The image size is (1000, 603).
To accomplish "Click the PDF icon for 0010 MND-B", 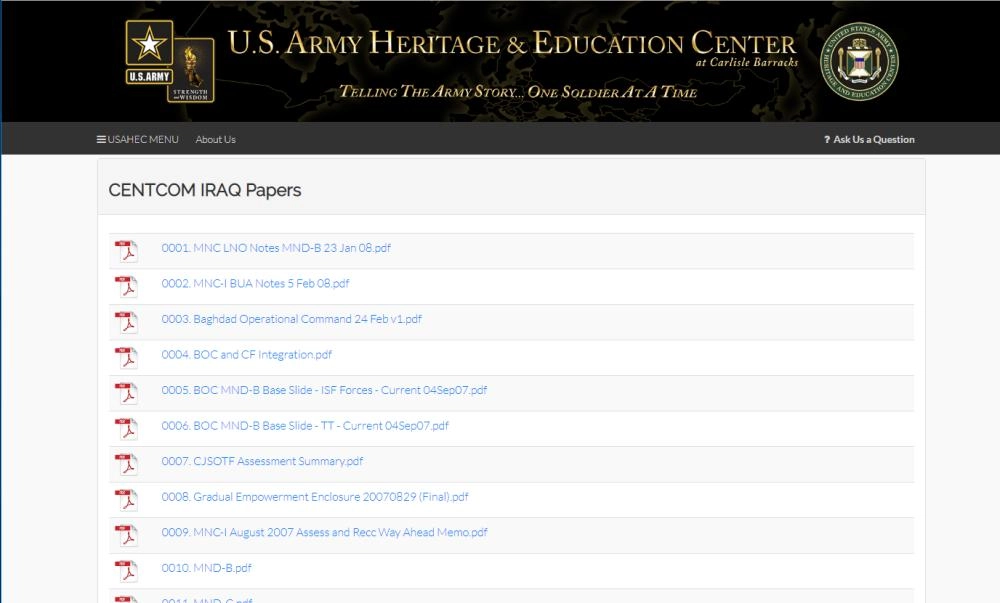I will [126, 570].
